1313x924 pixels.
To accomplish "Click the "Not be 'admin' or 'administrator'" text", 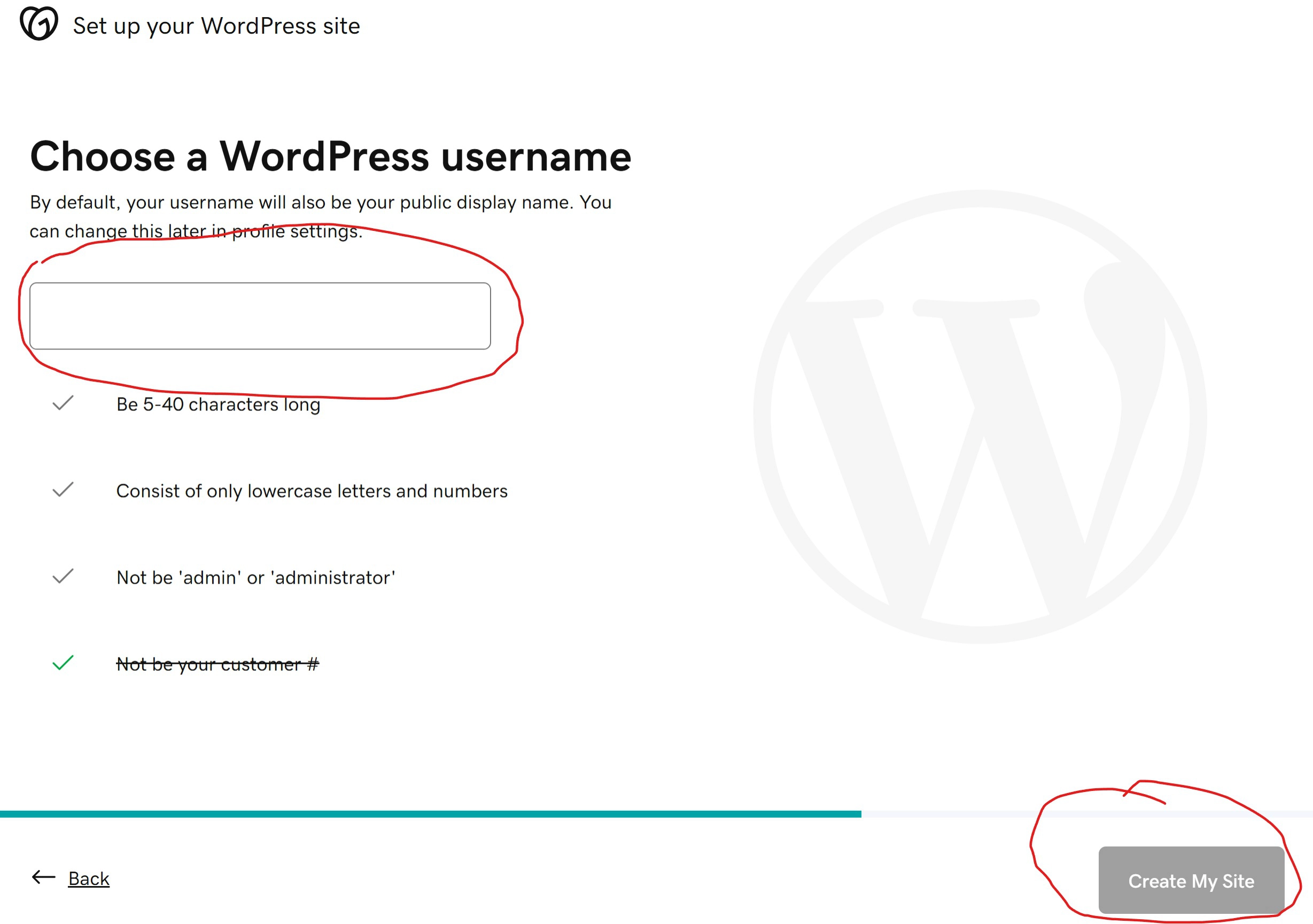I will pyautogui.click(x=255, y=578).
